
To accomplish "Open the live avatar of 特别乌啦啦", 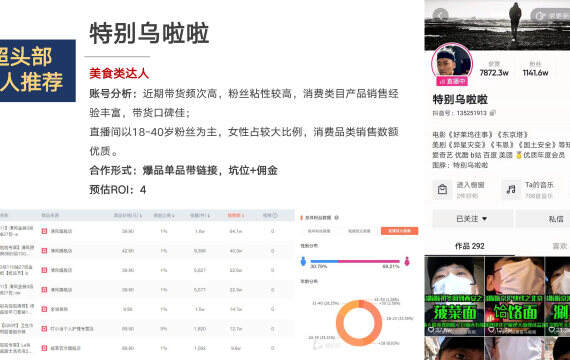I will click(x=452, y=63).
